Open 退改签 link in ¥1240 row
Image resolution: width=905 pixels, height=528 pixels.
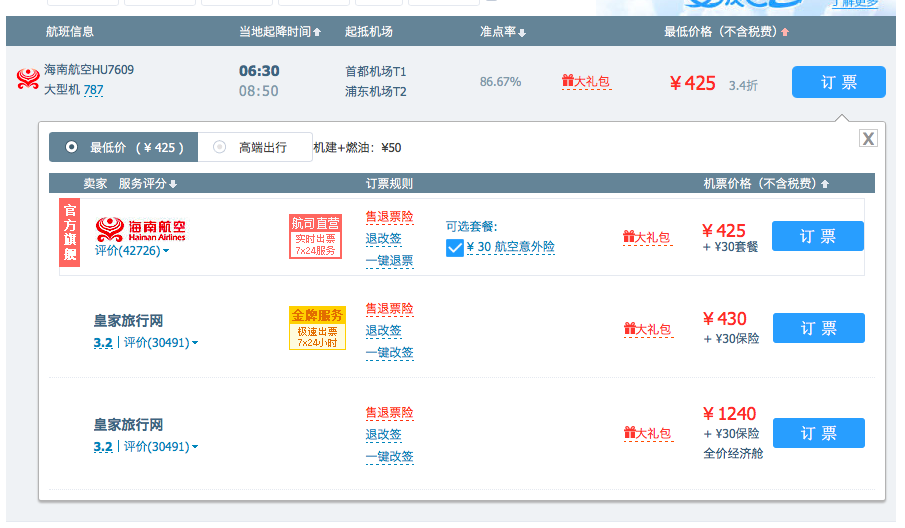[383, 435]
